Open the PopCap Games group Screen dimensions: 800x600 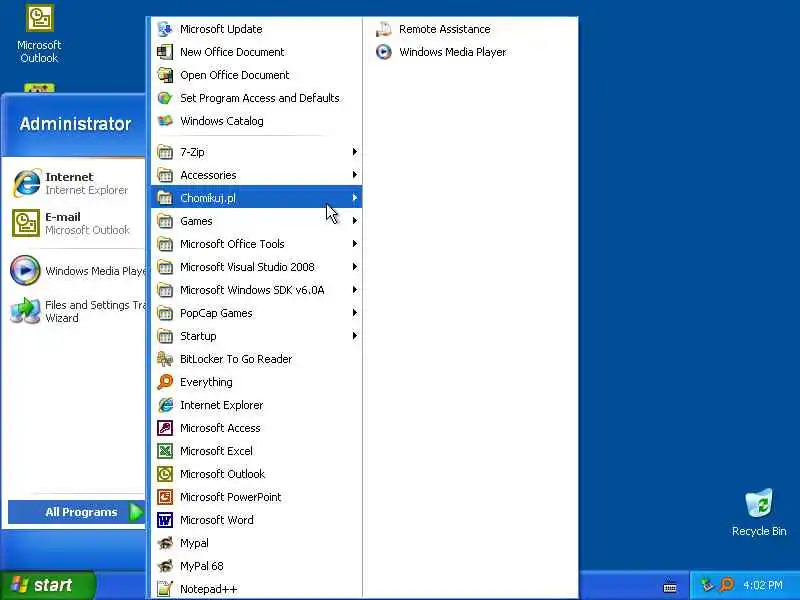[257, 313]
